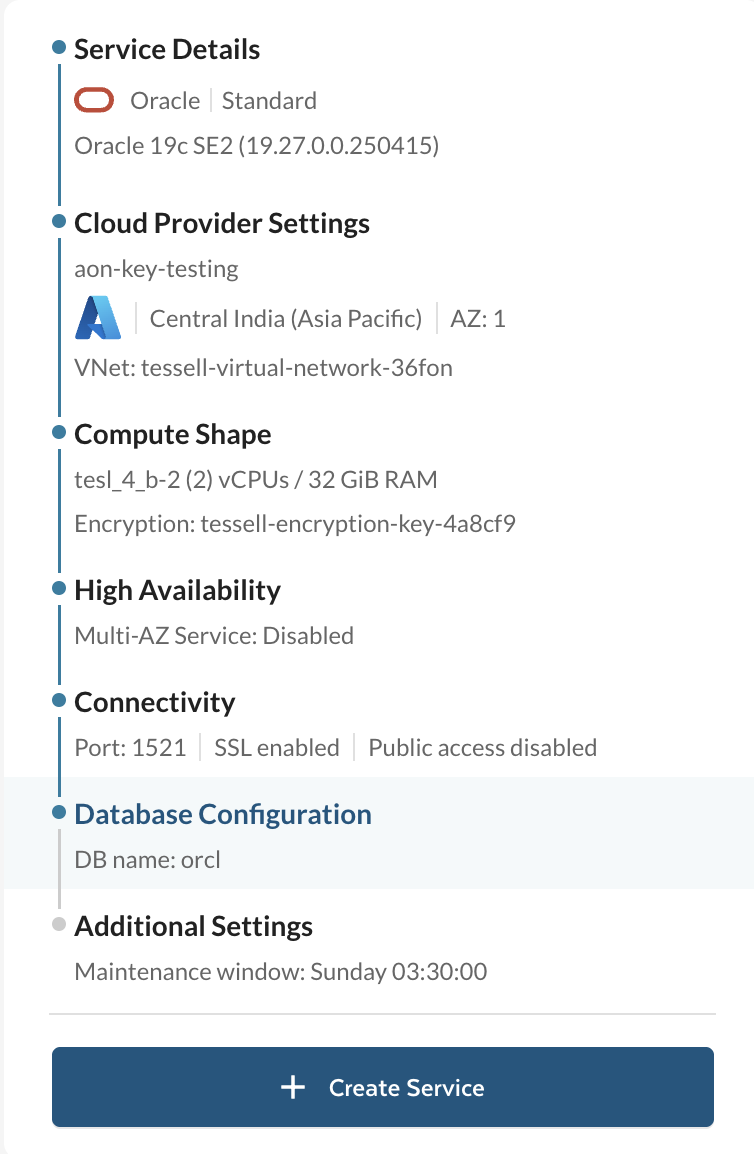Click the Maintenance window Sunday 03:30:00 text
The height and width of the screenshot is (1154, 754).
coord(281,971)
